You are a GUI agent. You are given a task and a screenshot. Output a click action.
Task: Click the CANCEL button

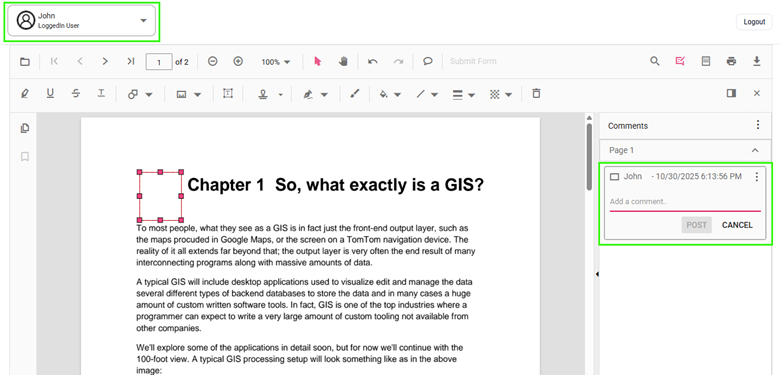click(737, 225)
